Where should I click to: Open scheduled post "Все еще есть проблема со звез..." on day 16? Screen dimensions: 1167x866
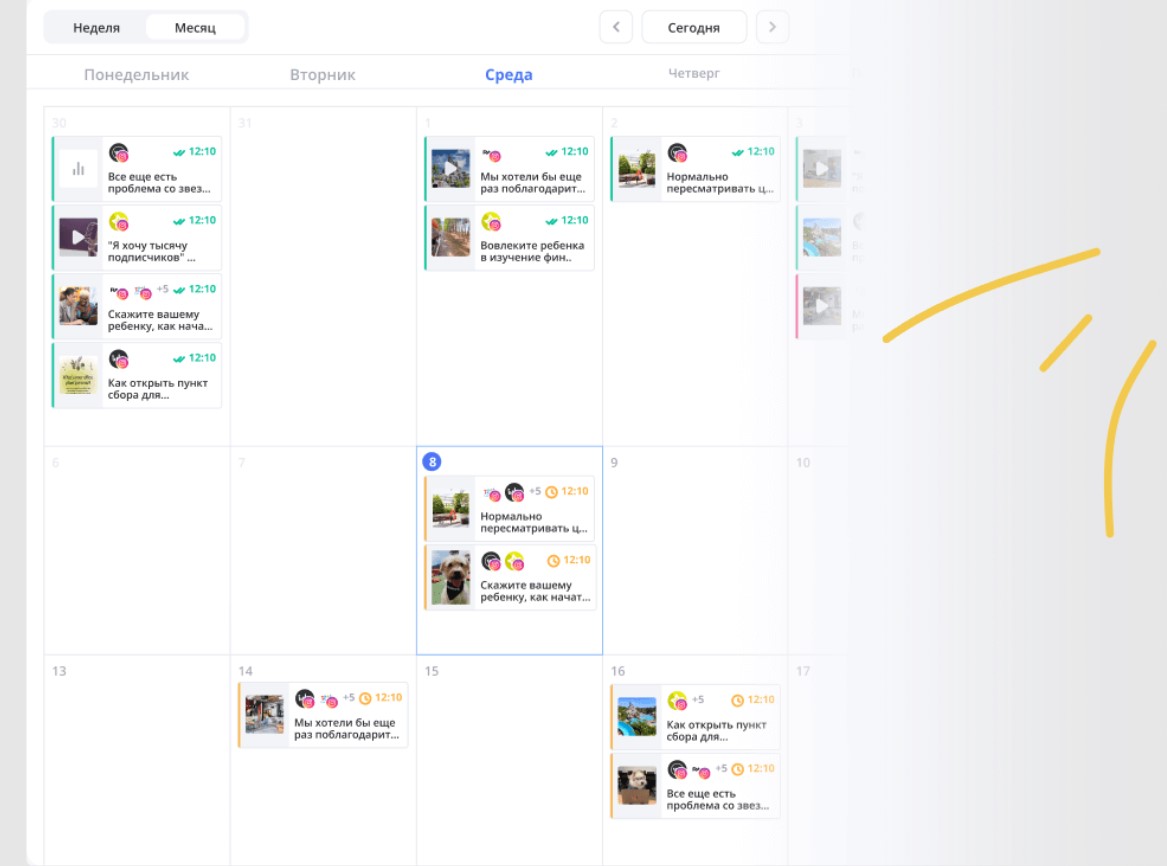point(696,786)
